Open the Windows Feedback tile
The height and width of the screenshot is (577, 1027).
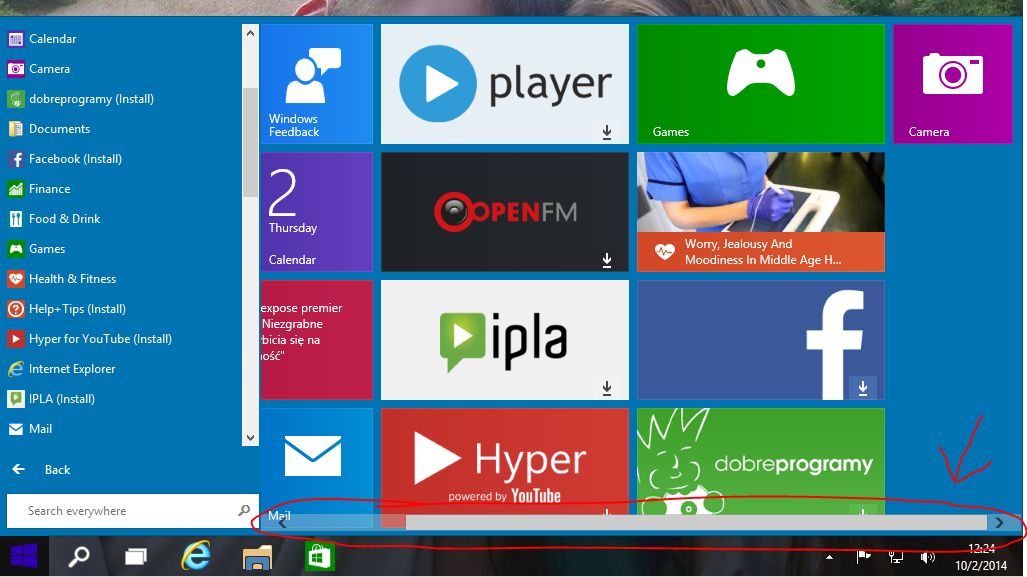(x=317, y=84)
